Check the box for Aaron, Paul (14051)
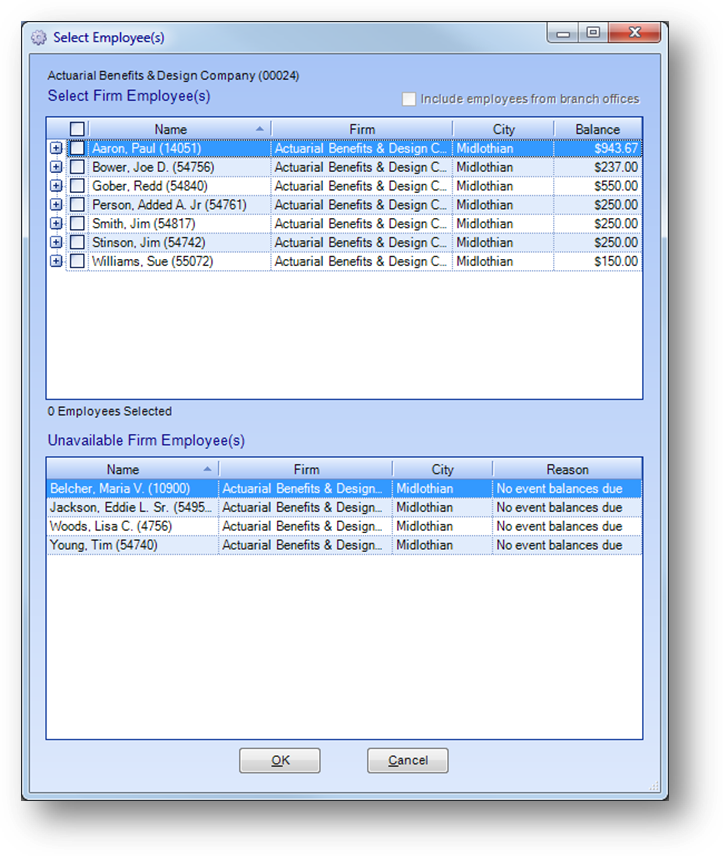The width and height of the screenshot is (723, 856). pos(77,148)
